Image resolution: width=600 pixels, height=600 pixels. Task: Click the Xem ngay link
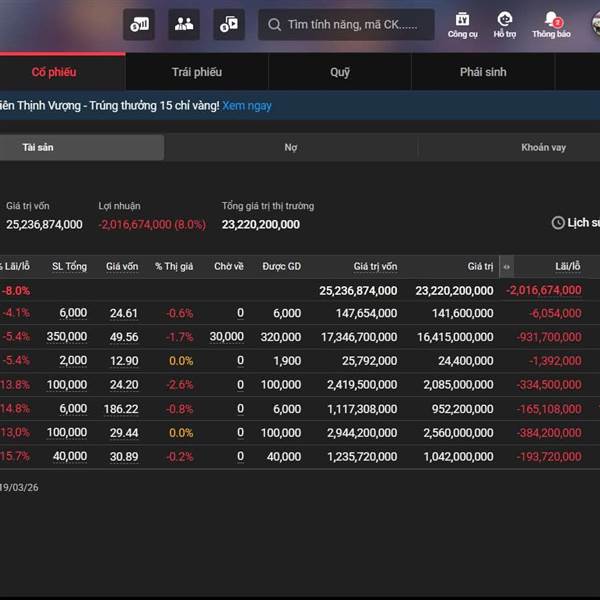(x=247, y=106)
